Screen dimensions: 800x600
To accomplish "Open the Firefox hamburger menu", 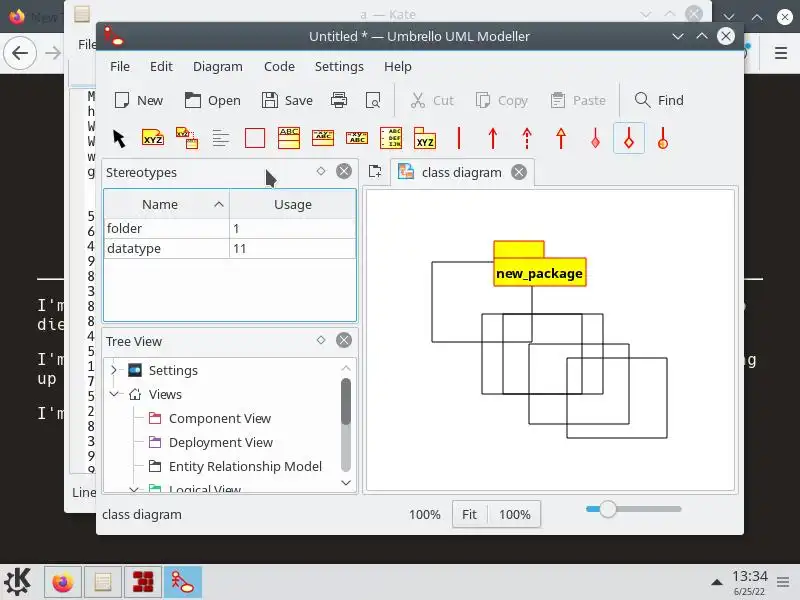I will coord(781,53).
